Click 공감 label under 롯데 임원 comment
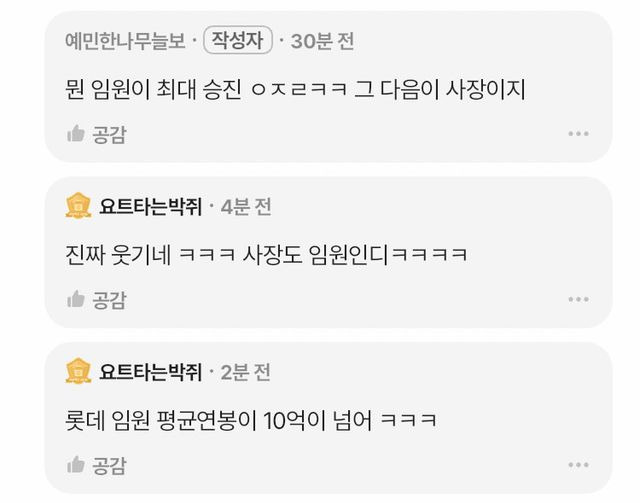640x503 pixels. 109,465
